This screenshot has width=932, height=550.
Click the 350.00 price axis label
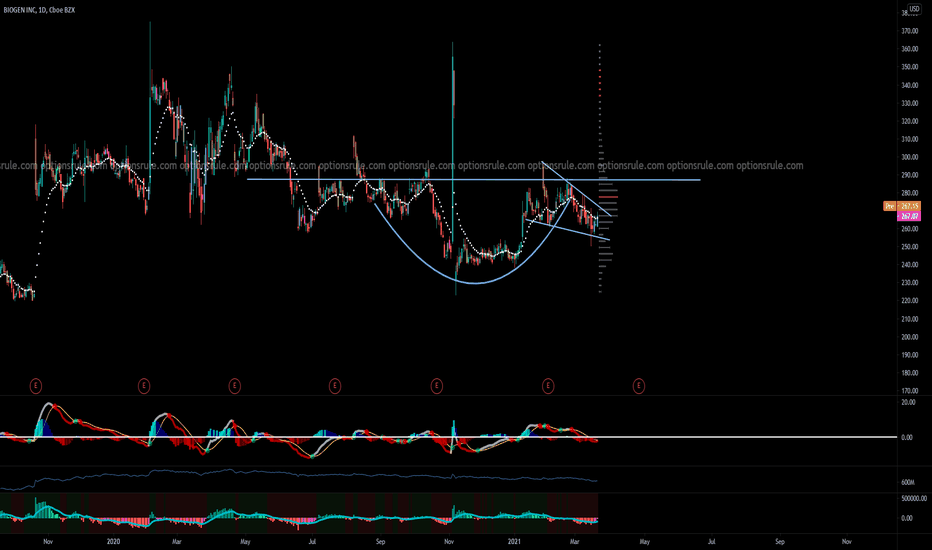[x=910, y=67]
